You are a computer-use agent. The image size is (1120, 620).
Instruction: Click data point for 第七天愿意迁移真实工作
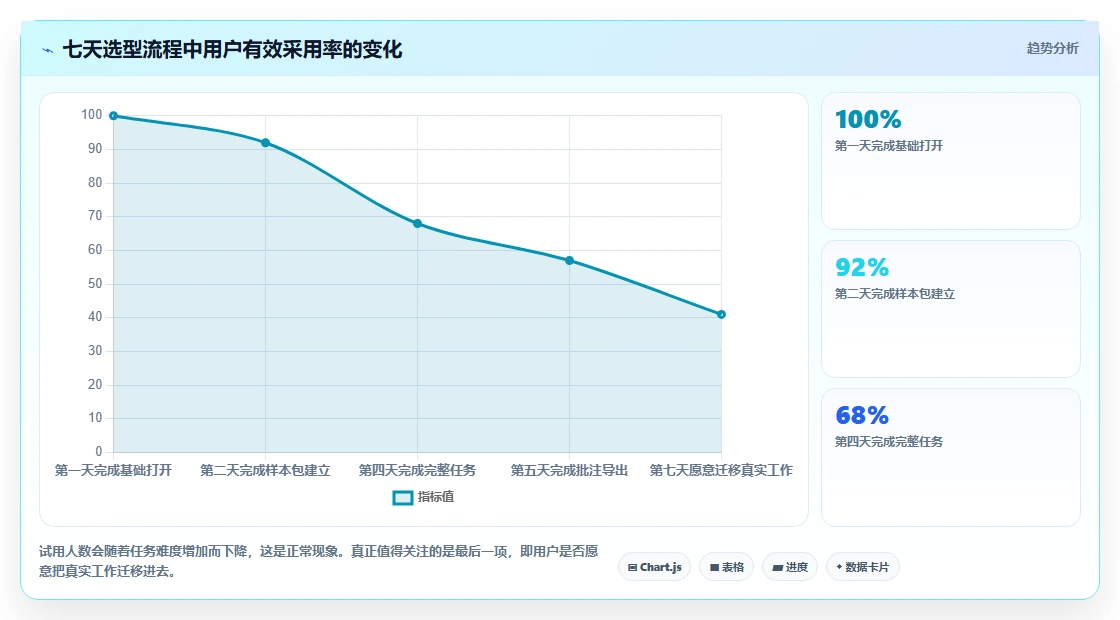tap(721, 314)
